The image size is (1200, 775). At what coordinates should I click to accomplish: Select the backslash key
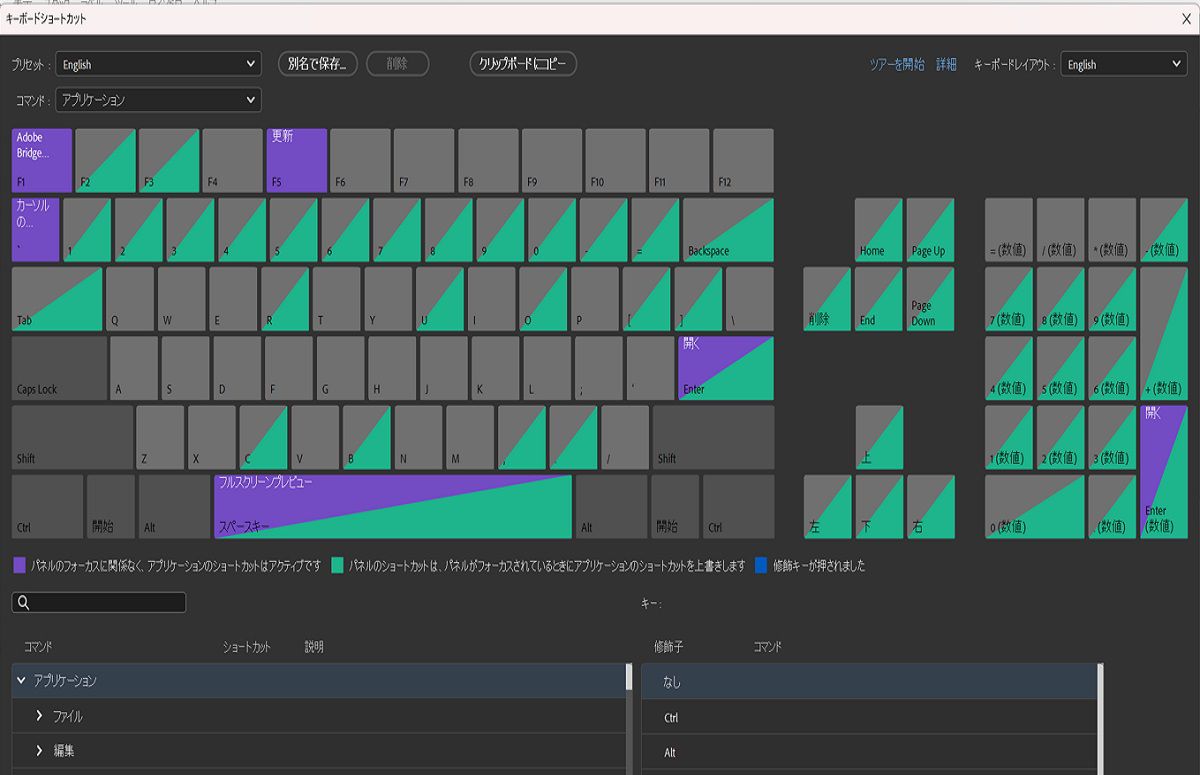coord(750,299)
